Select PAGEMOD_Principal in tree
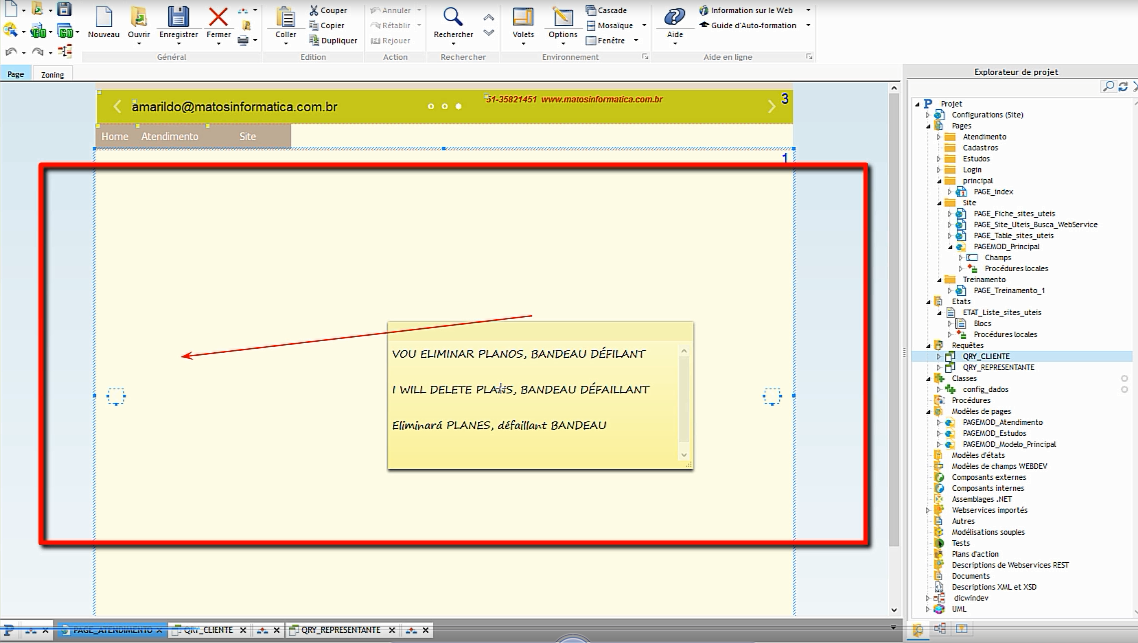The width and height of the screenshot is (1138, 643). click(1006, 246)
